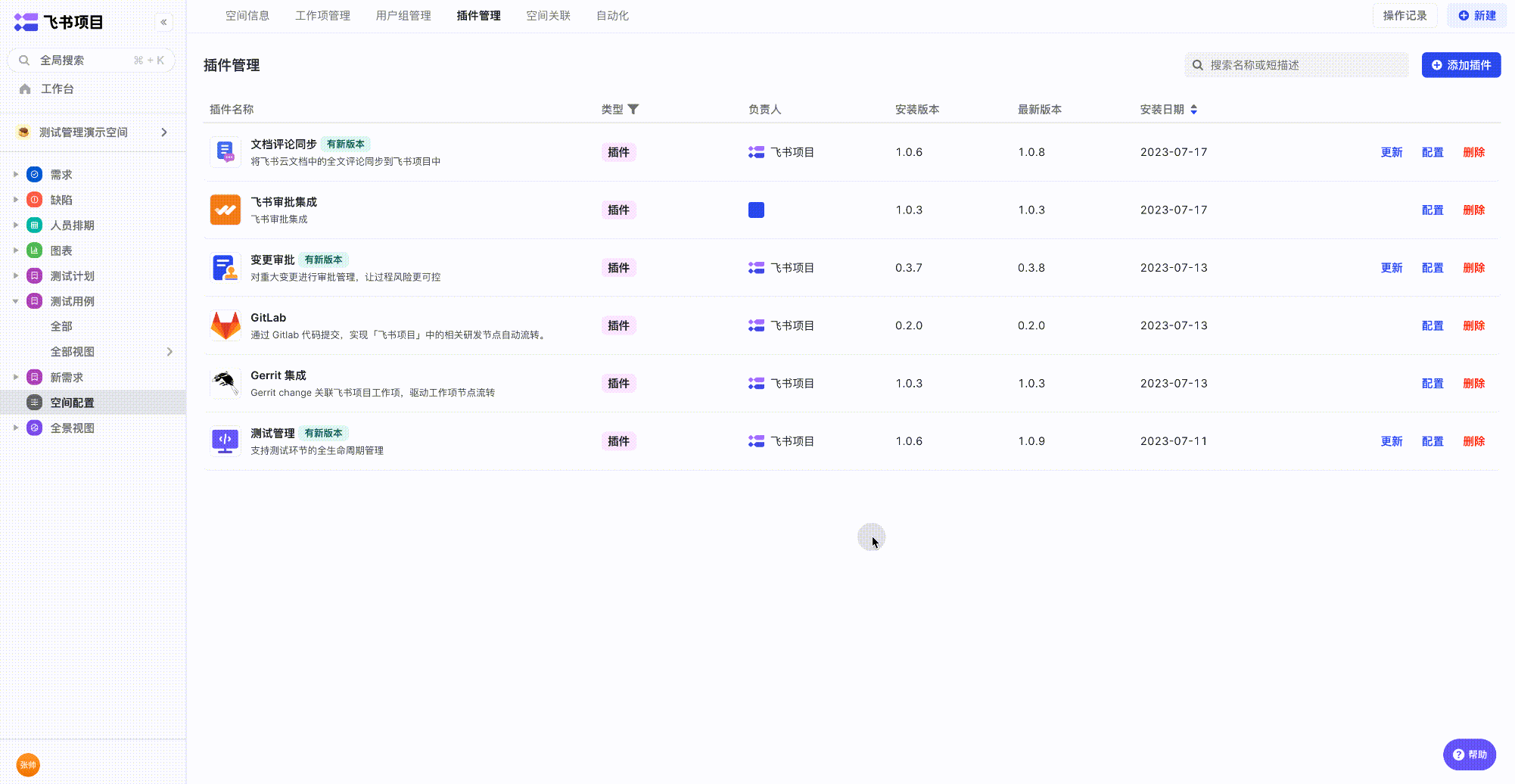Switch to the 空间信息 tab
The width and height of the screenshot is (1515, 784).
click(x=247, y=16)
